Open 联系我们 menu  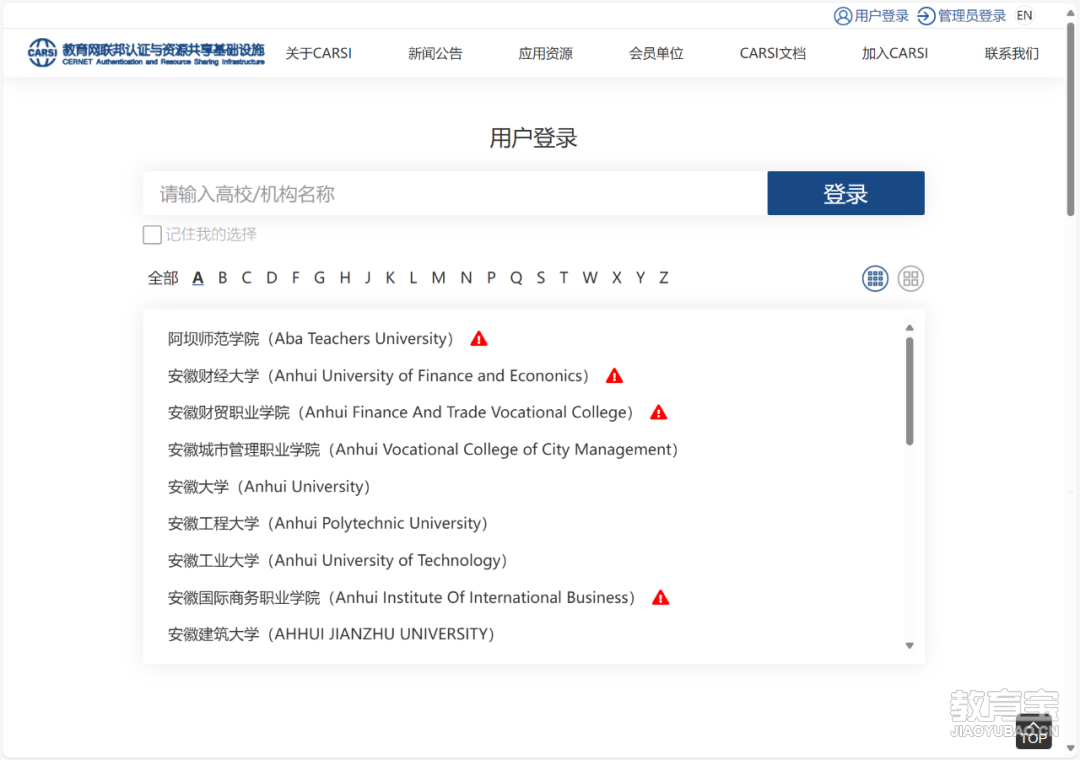click(x=1011, y=53)
